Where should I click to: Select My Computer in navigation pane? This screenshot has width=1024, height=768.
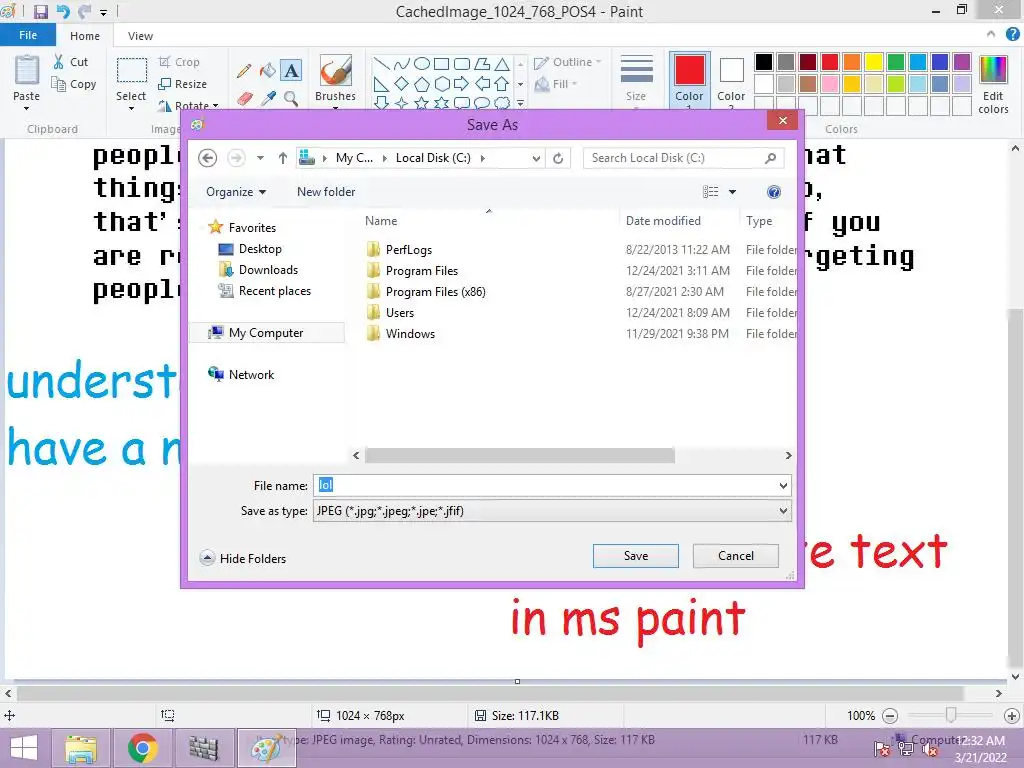[266, 332]
